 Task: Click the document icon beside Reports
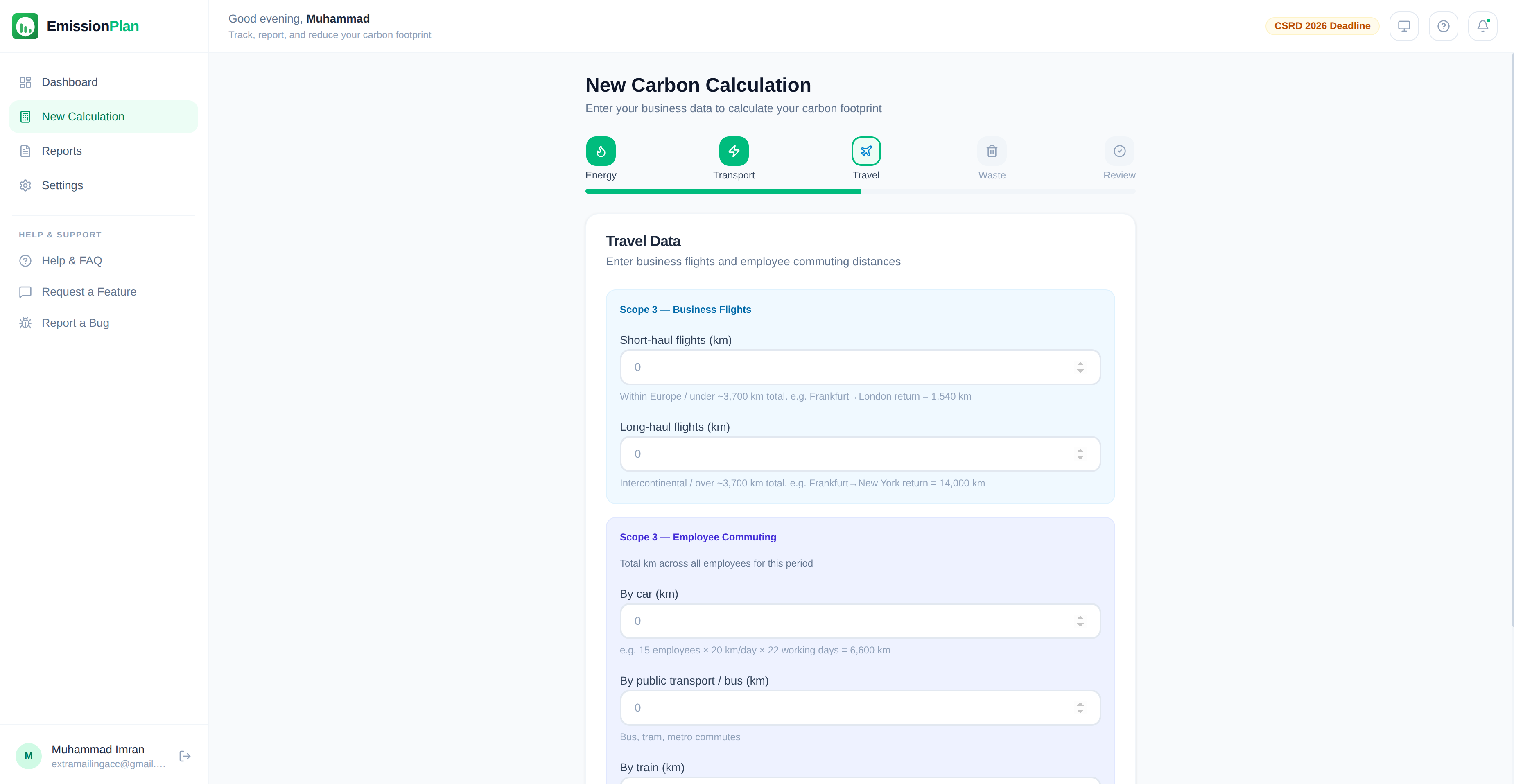(x=25, y=151)
